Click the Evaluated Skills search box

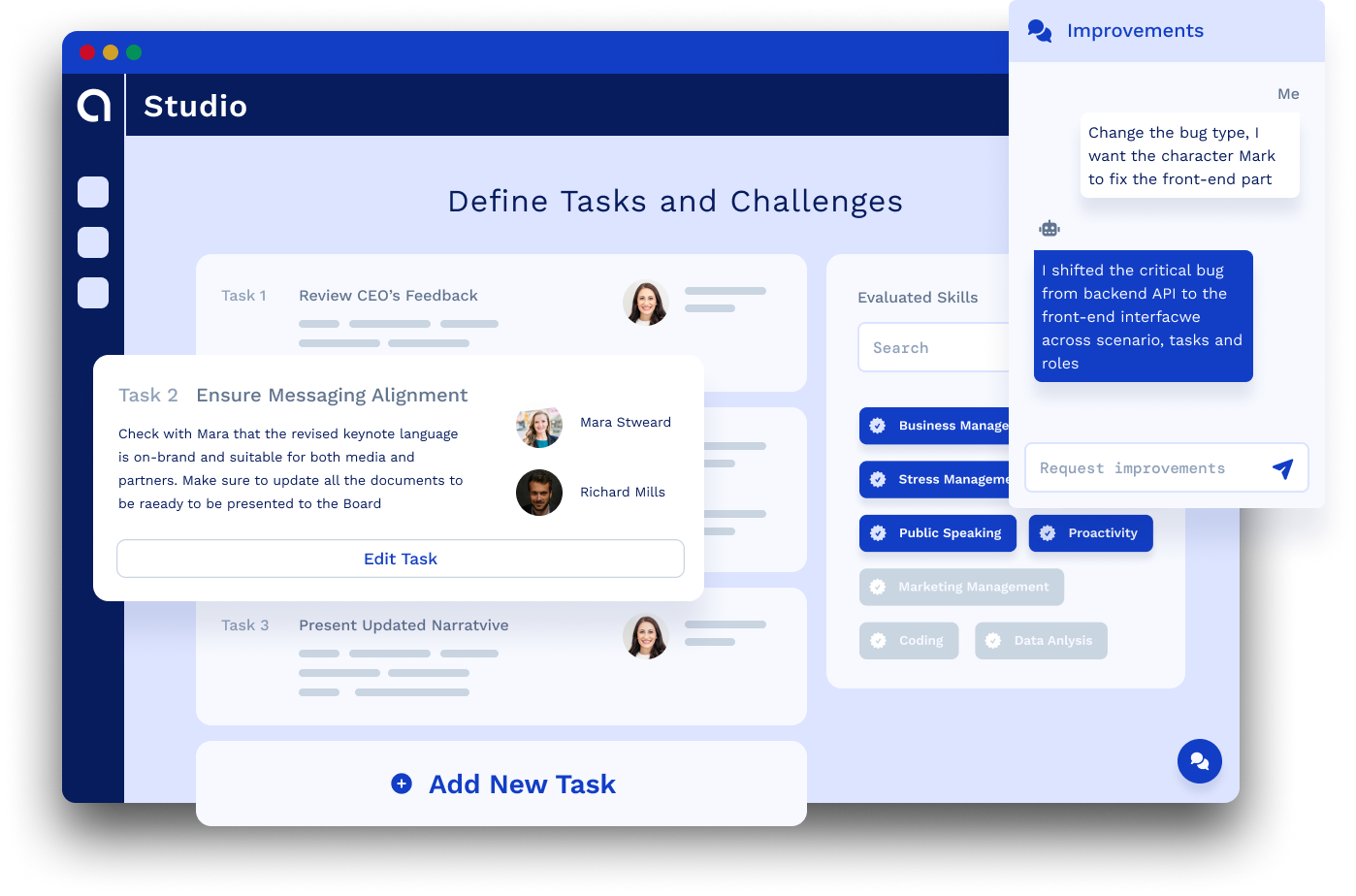click(x=934, y=348)
